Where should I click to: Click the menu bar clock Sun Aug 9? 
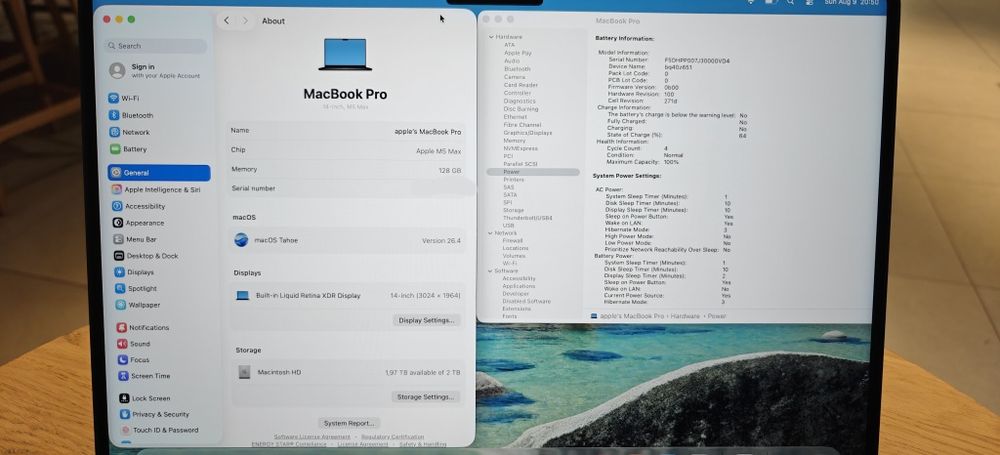(x=851, y=3)
